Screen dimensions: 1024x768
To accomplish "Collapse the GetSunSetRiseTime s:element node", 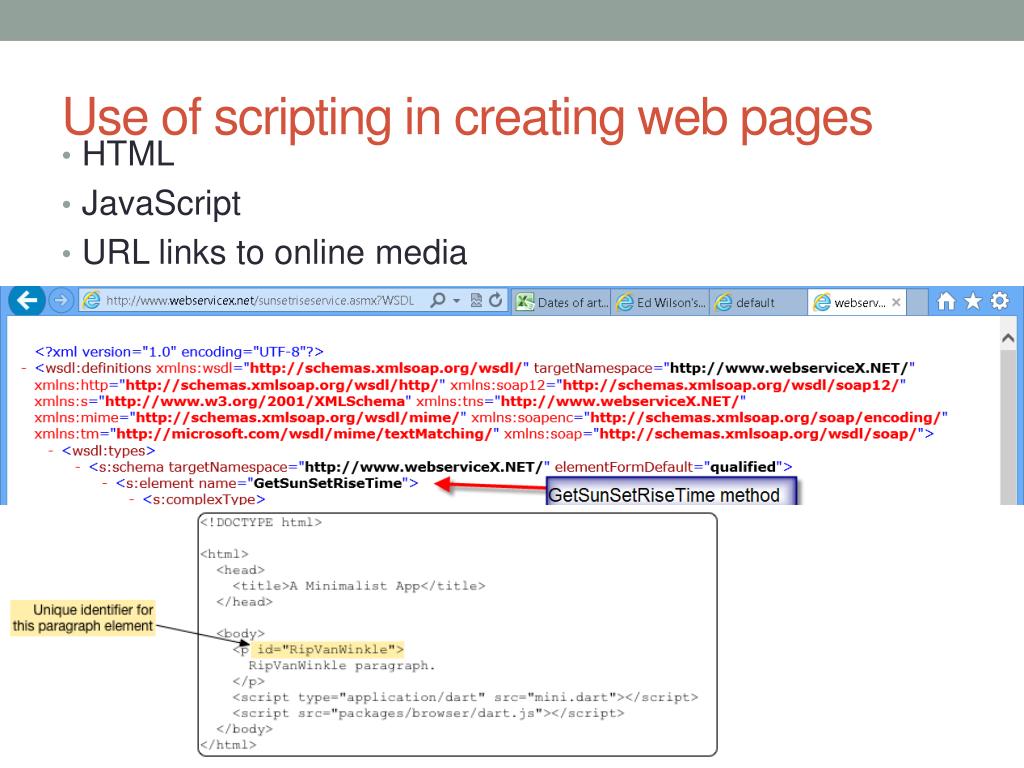I will [105, 484].
